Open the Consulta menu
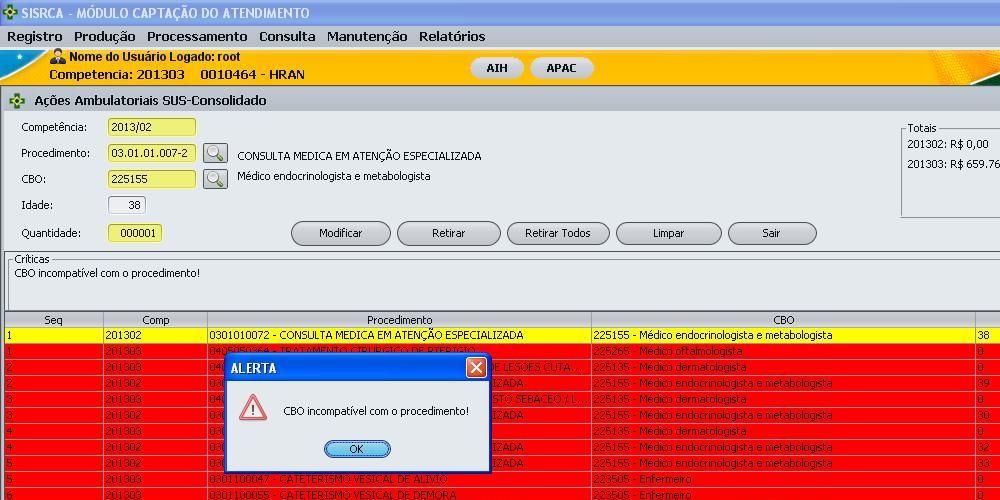 [287, 36]
